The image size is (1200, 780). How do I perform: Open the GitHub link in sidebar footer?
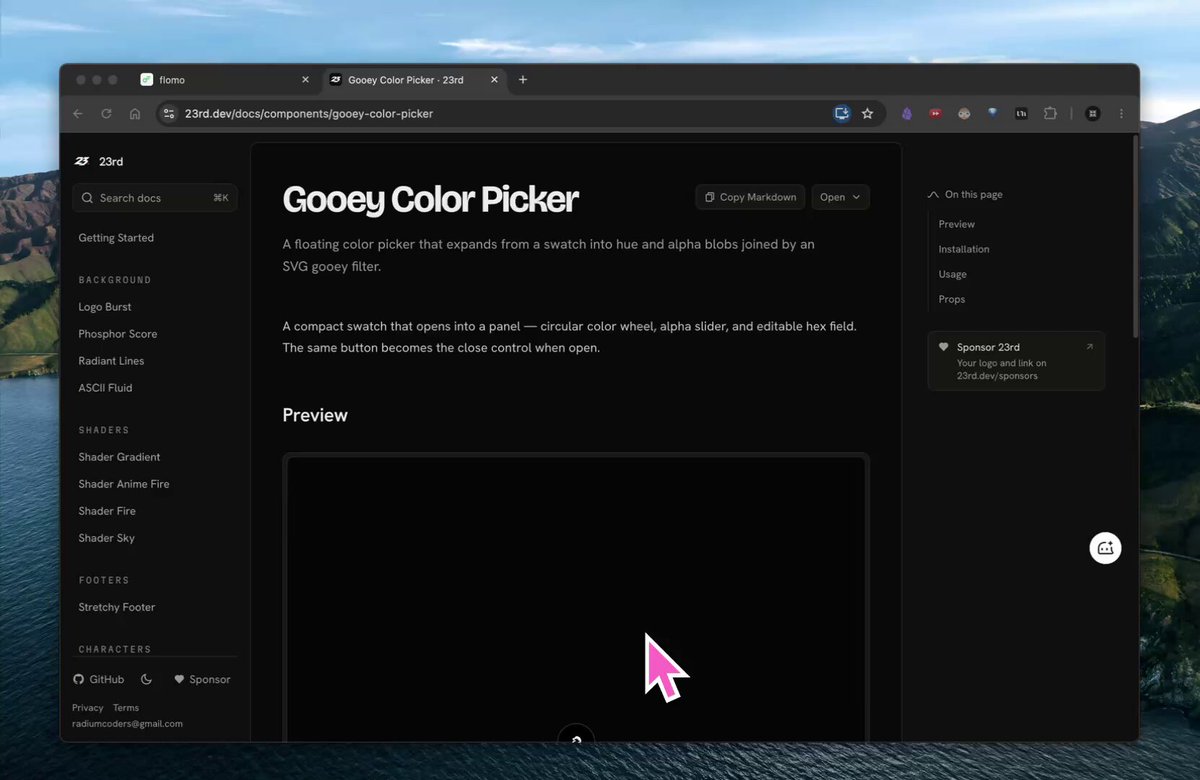(x=98, y=679)
